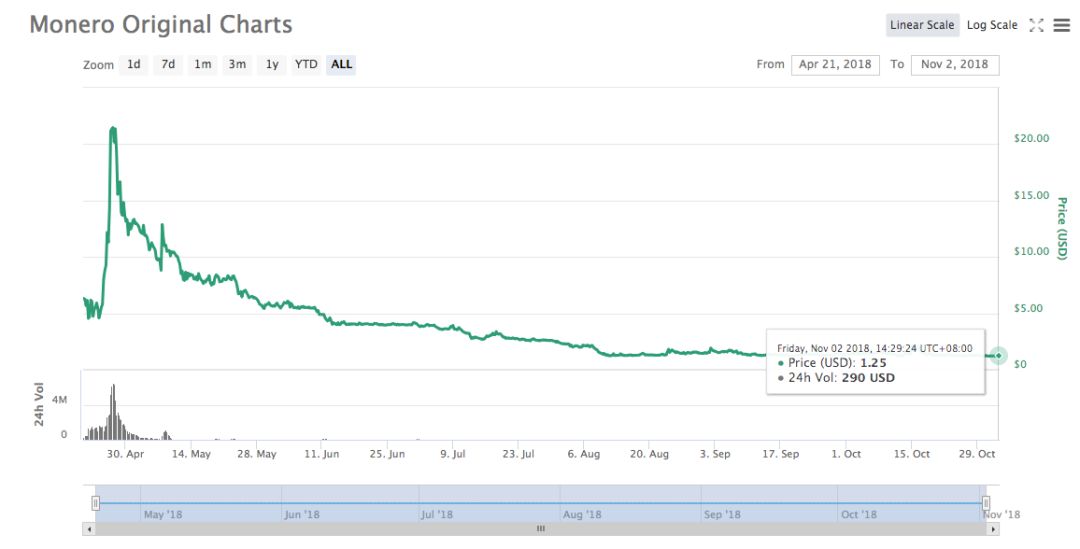The height and width of the screenshot is (549, 1080).
Task: Set zoom to 1d
Action: [x=134, y=64]
